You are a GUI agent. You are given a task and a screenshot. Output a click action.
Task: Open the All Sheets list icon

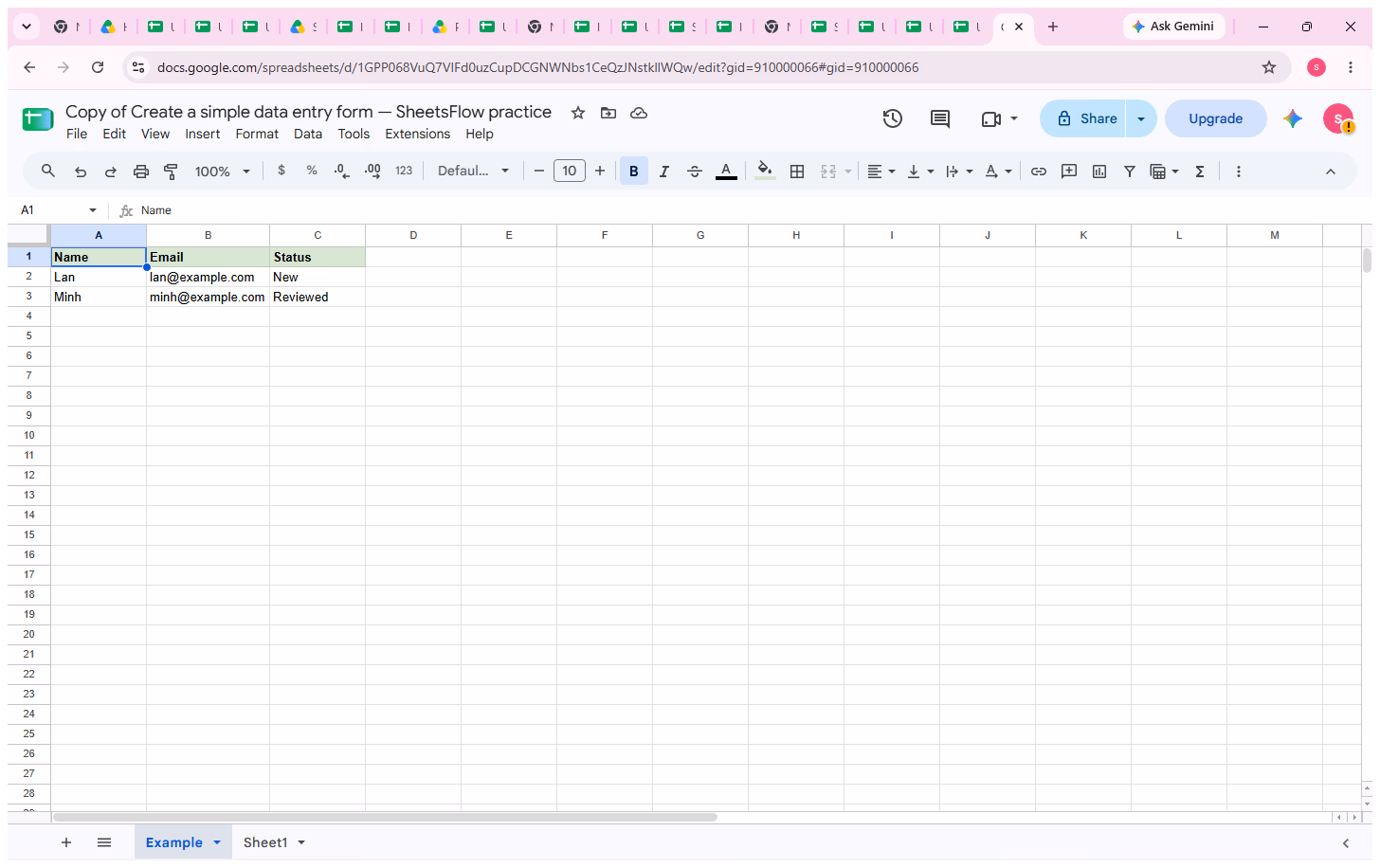pyautogui.click(x=104, y=842)
